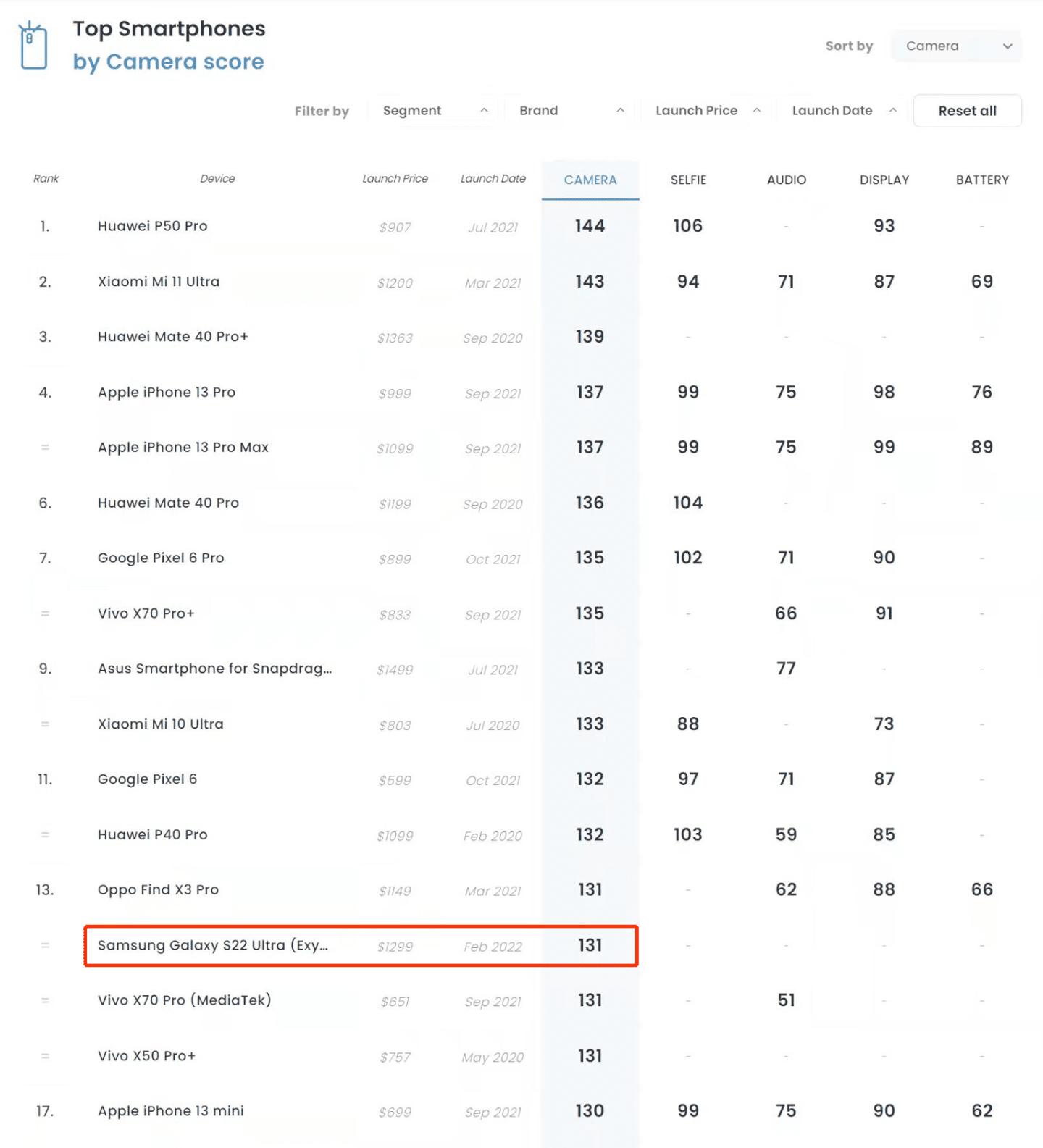
Task: Open the Samsung Galaxy S22 Ultra link
Action: pyautogui.click(x=213, y=946)
